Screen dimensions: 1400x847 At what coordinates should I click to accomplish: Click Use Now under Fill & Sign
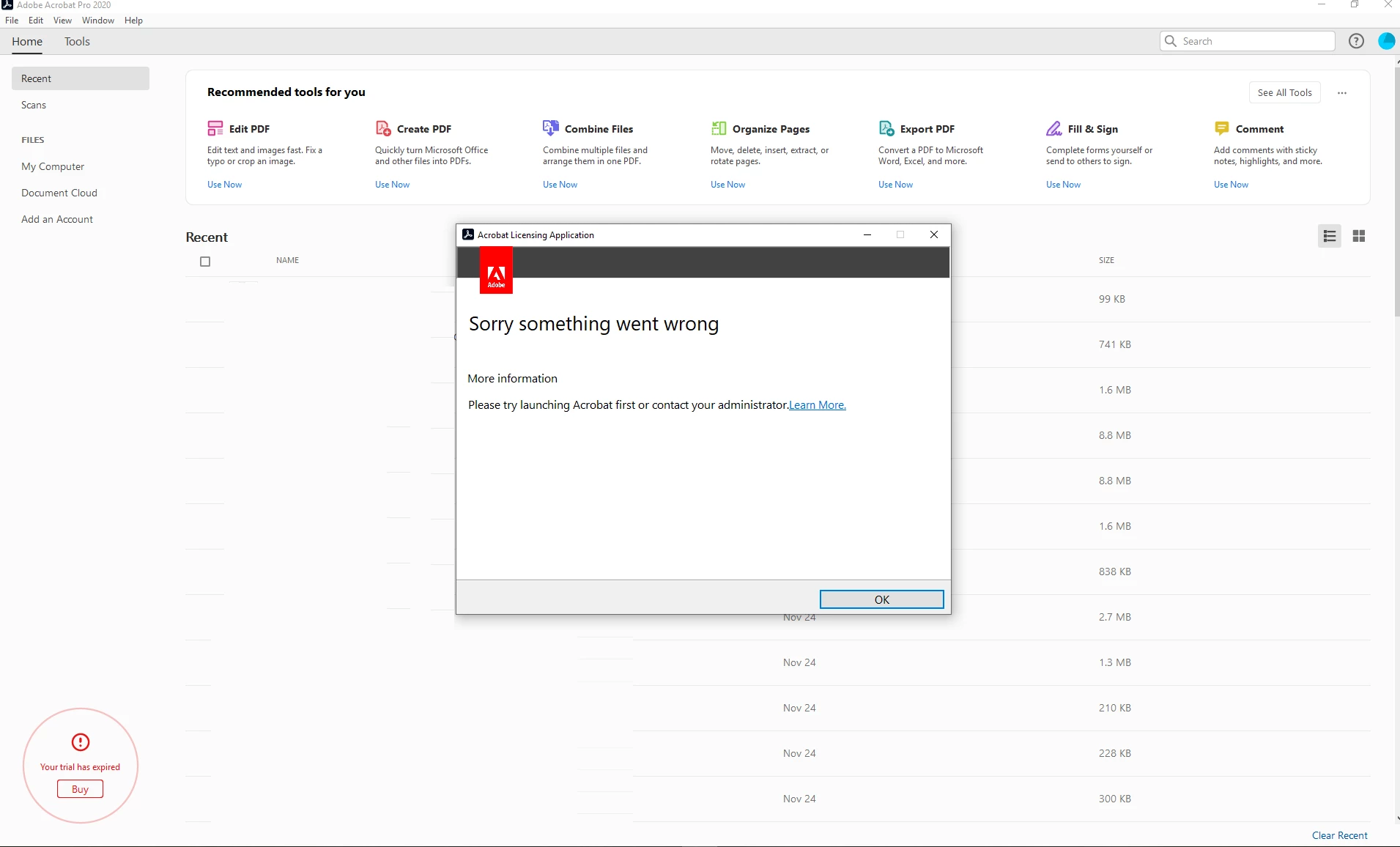point(1063,185)
